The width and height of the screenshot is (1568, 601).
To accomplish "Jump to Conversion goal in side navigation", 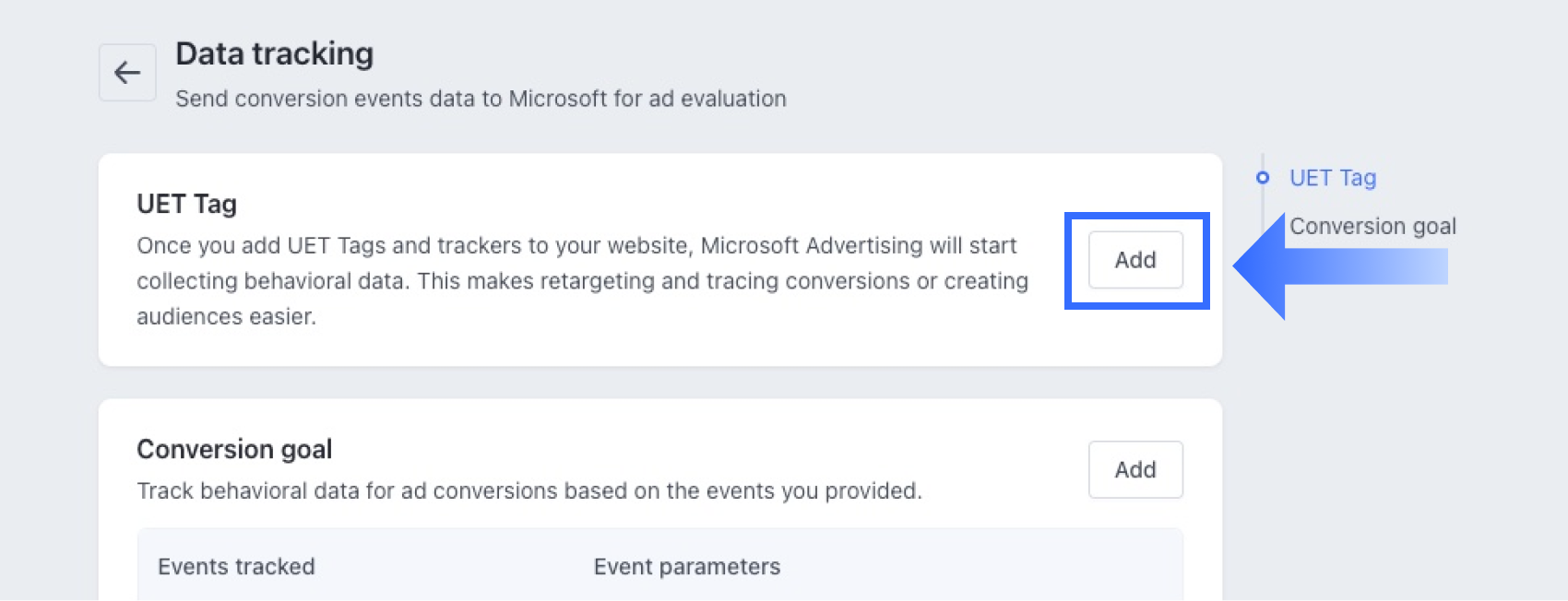I will [1372, 226].
